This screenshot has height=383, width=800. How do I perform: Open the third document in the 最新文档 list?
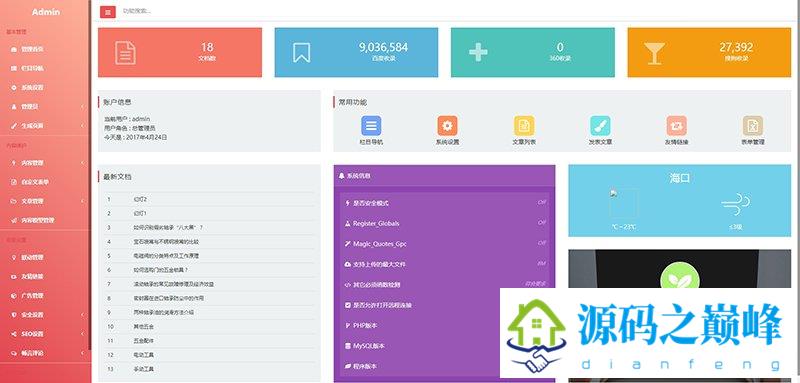[209, 227]
